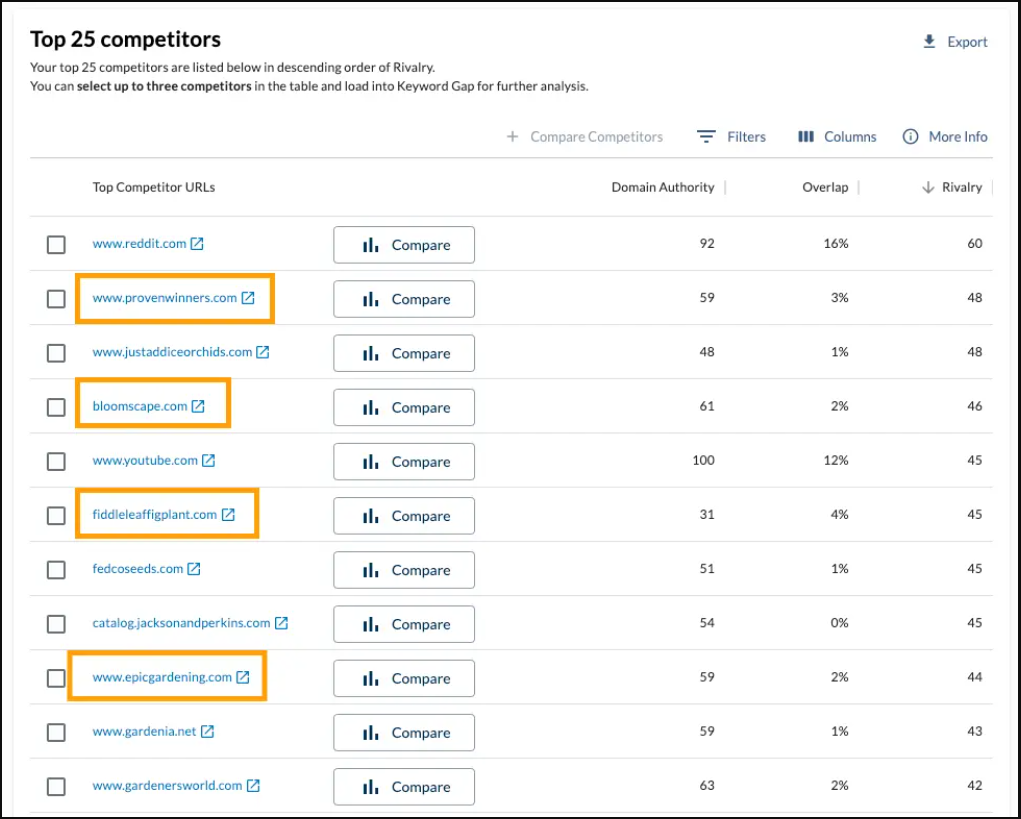This screenshot has width=1021, height=819.
Task: Select the www.gardenia.net checkbox
Action: click(56, 732)
